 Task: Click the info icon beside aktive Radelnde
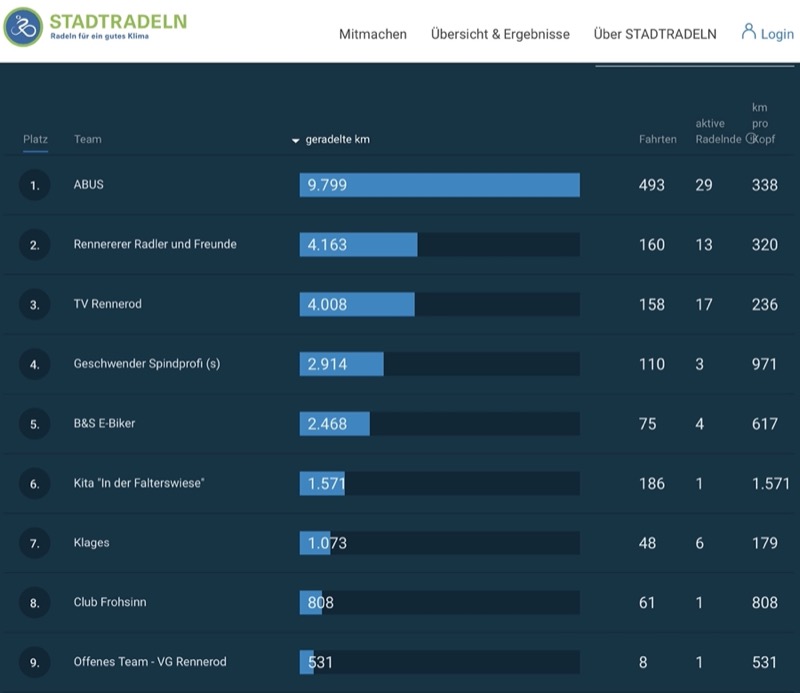pos(751,138)
